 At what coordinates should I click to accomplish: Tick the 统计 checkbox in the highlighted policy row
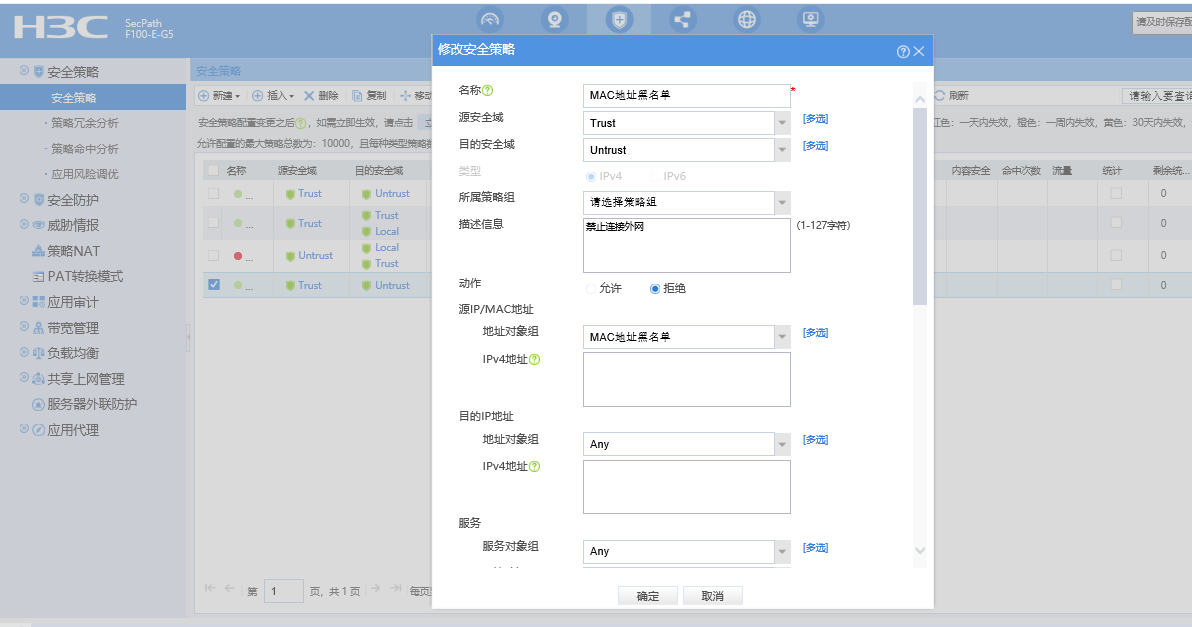pos(1116,284)
